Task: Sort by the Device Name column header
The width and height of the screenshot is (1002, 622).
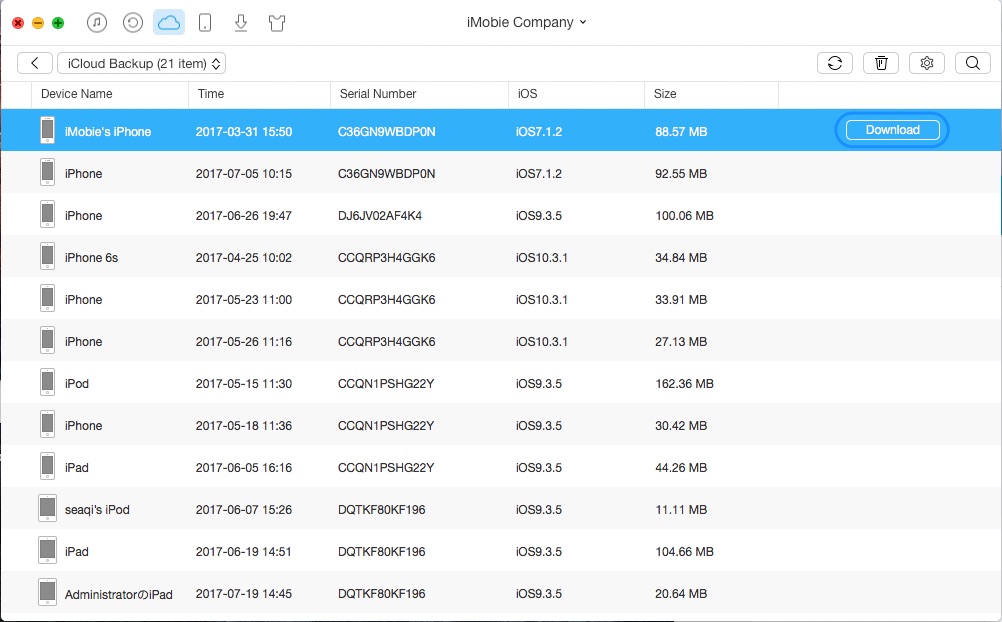Action: [x=76, y=94]
